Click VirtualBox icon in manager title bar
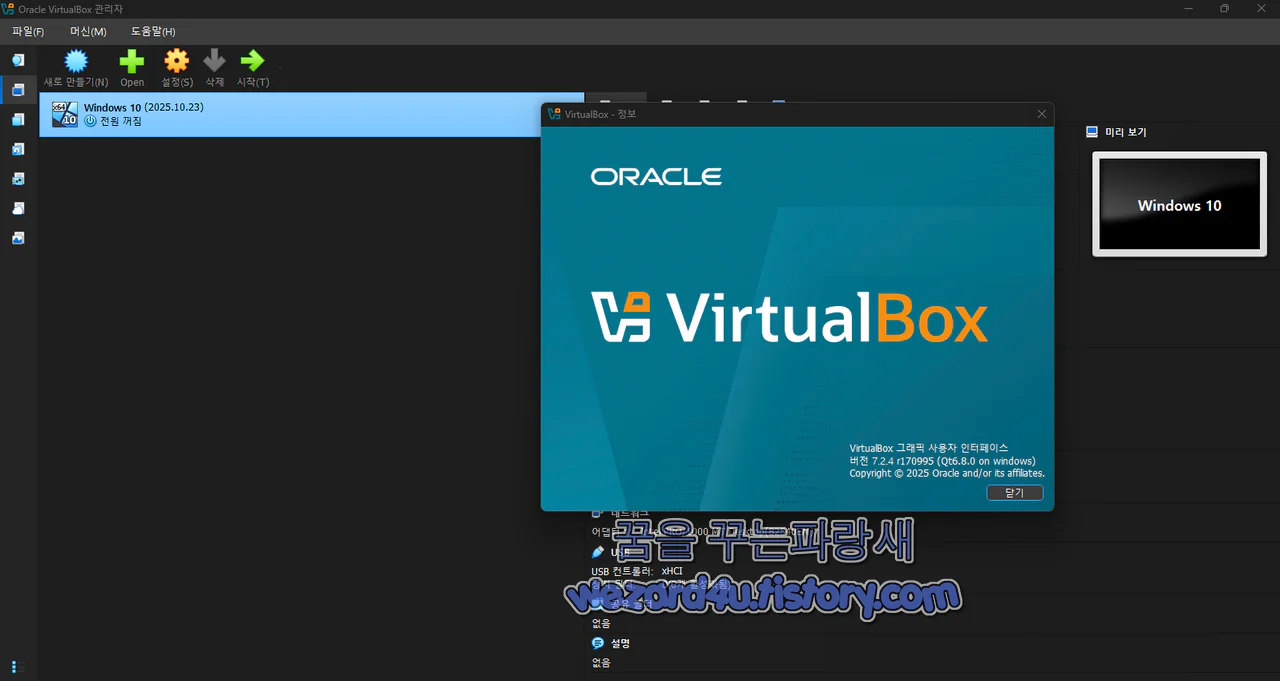Image resolution: width=1280 pixels, height=681 pixels. [x=9, y=9]
